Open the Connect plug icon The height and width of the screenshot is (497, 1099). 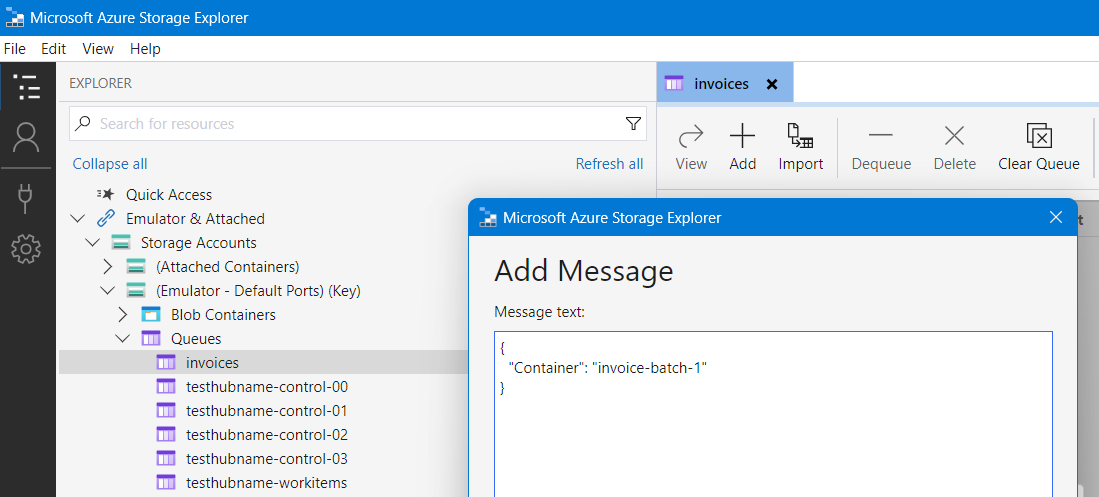26,198
